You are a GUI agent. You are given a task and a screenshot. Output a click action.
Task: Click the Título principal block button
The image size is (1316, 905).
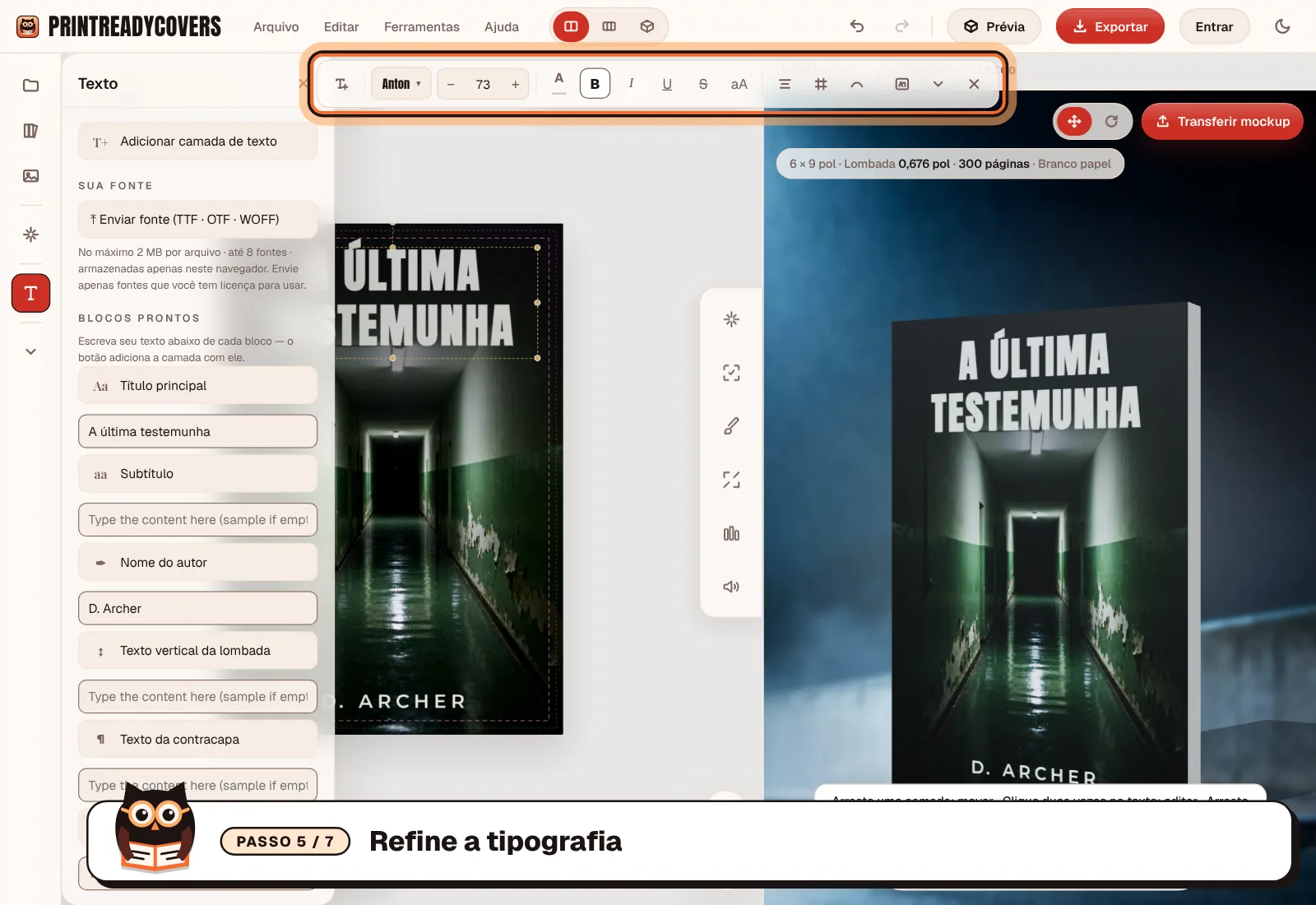pos(197,386)
